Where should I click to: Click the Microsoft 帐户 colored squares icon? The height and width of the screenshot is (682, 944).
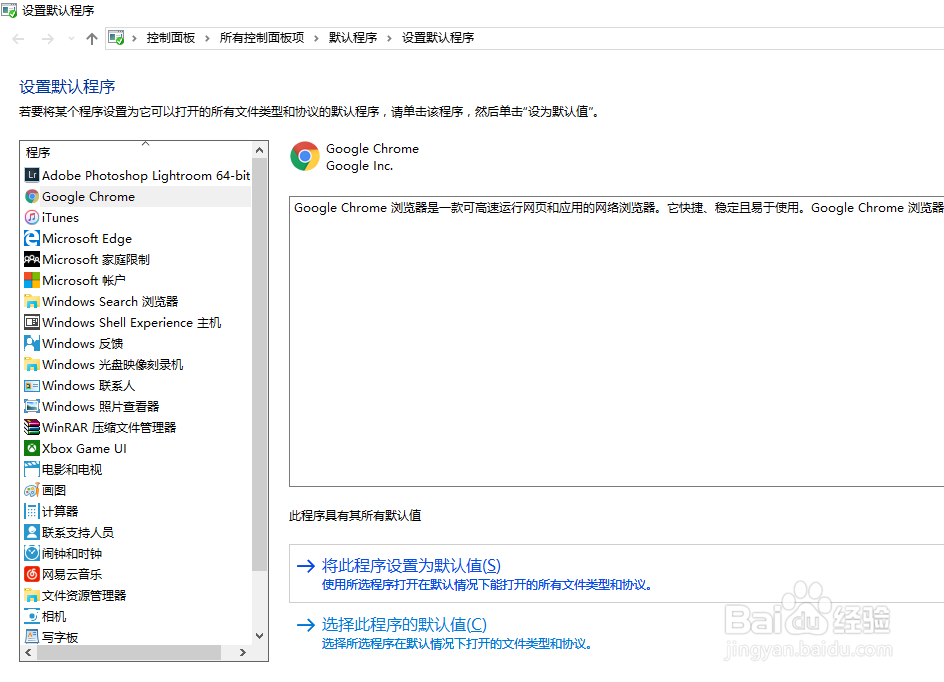pyautogui.click(x=32, y=281)
